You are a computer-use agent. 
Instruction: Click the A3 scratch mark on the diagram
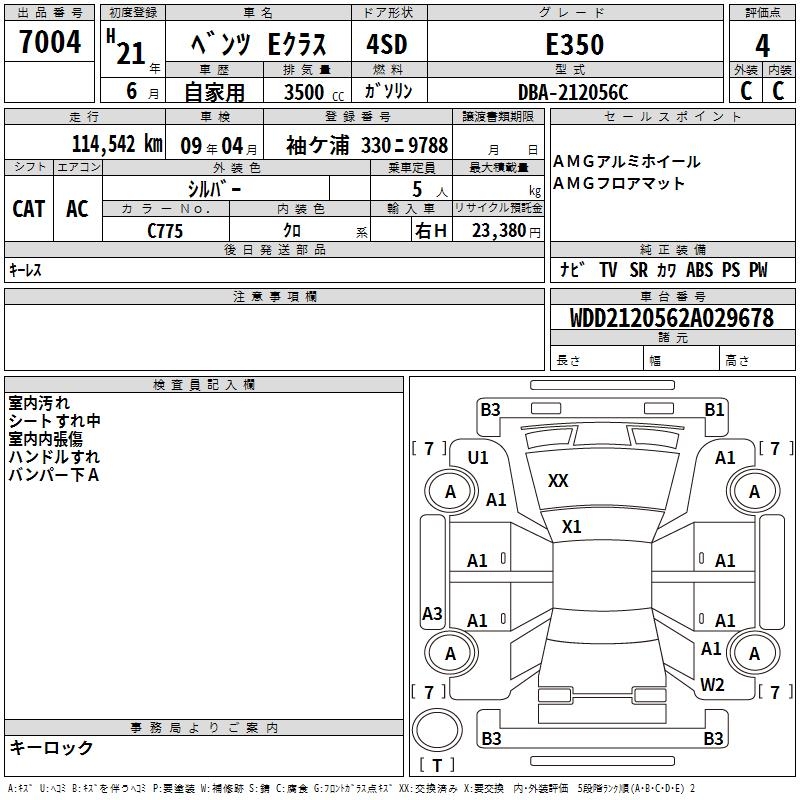click(x=432, y=613)
